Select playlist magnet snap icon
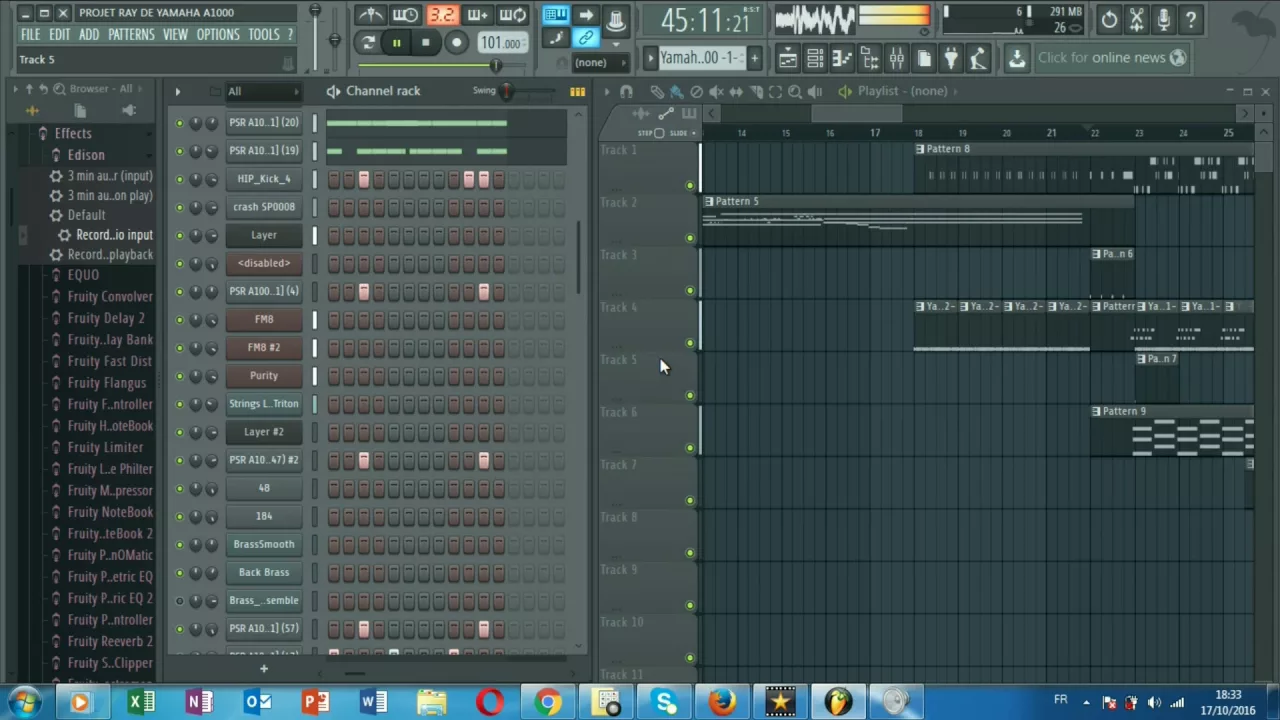 click(626, 91)
